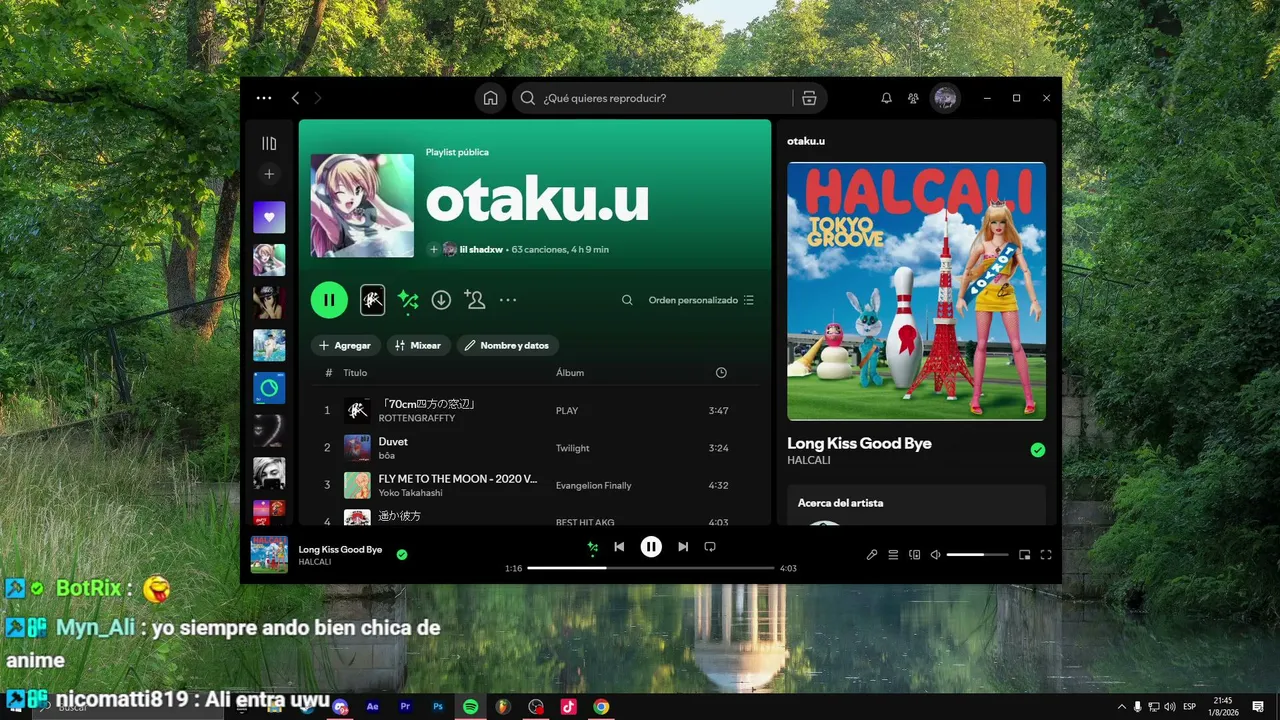Toggle Smart Shuffle in the player bar
Image resolution: width=1280 pixels, height=720 pixels.
coord(592,547)
